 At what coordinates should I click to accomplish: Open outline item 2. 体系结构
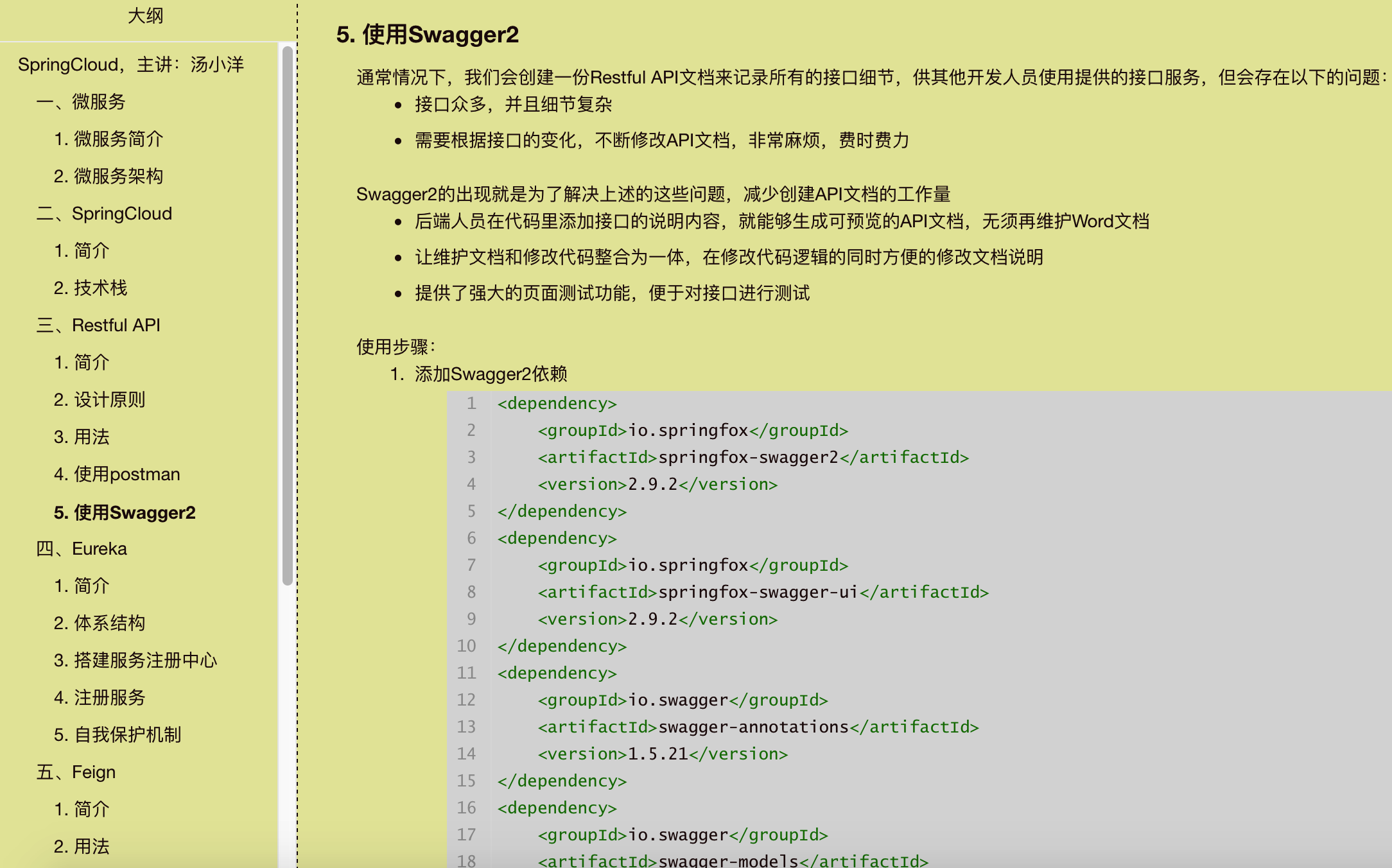point(100,623)
